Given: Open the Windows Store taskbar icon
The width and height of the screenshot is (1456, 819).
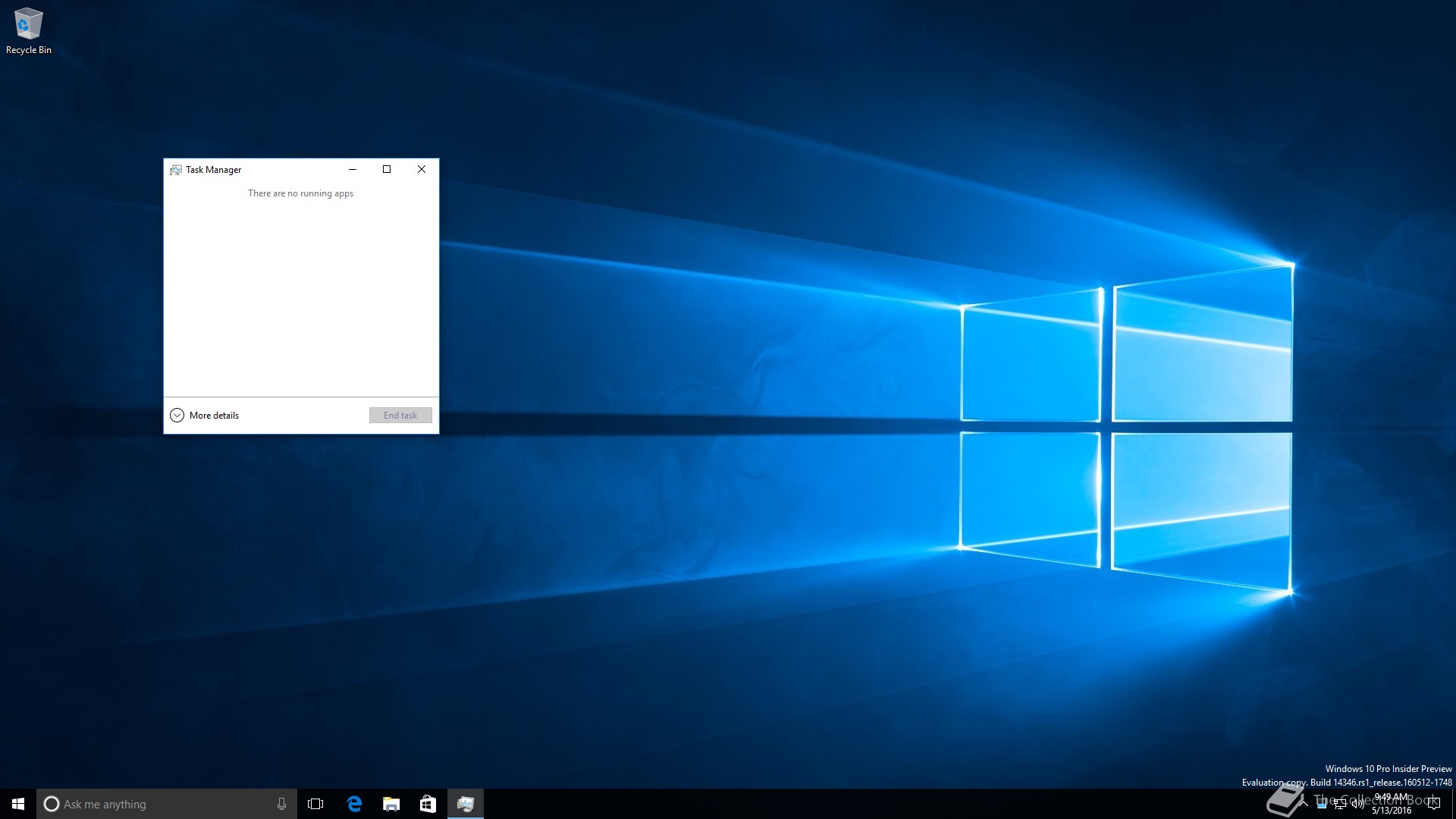Looking at the screenshot, I should point(428,804).
